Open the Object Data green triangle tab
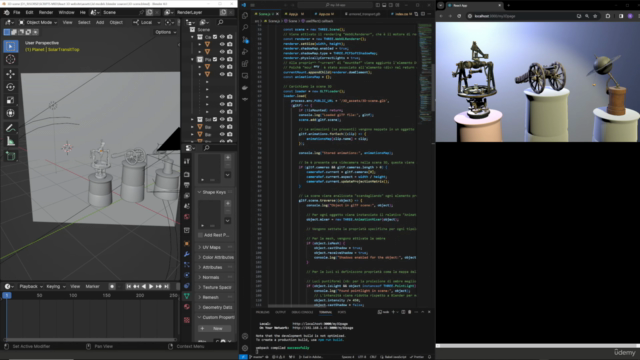The width and height of the screenshot is (640, 360). [x=187, y=296]
